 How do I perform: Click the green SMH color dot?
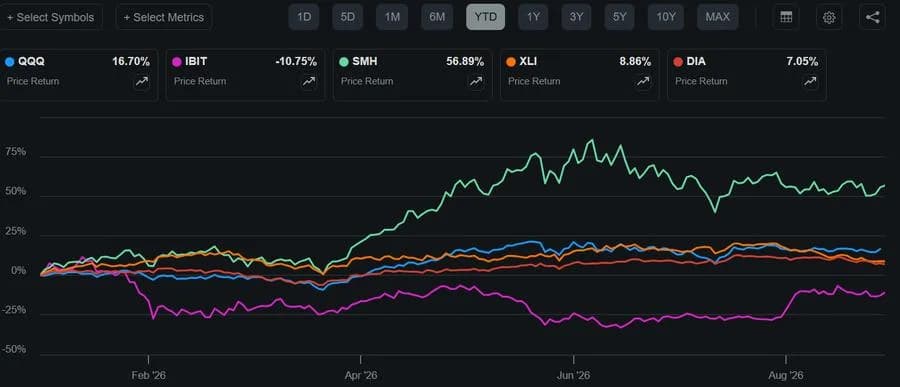344,62
